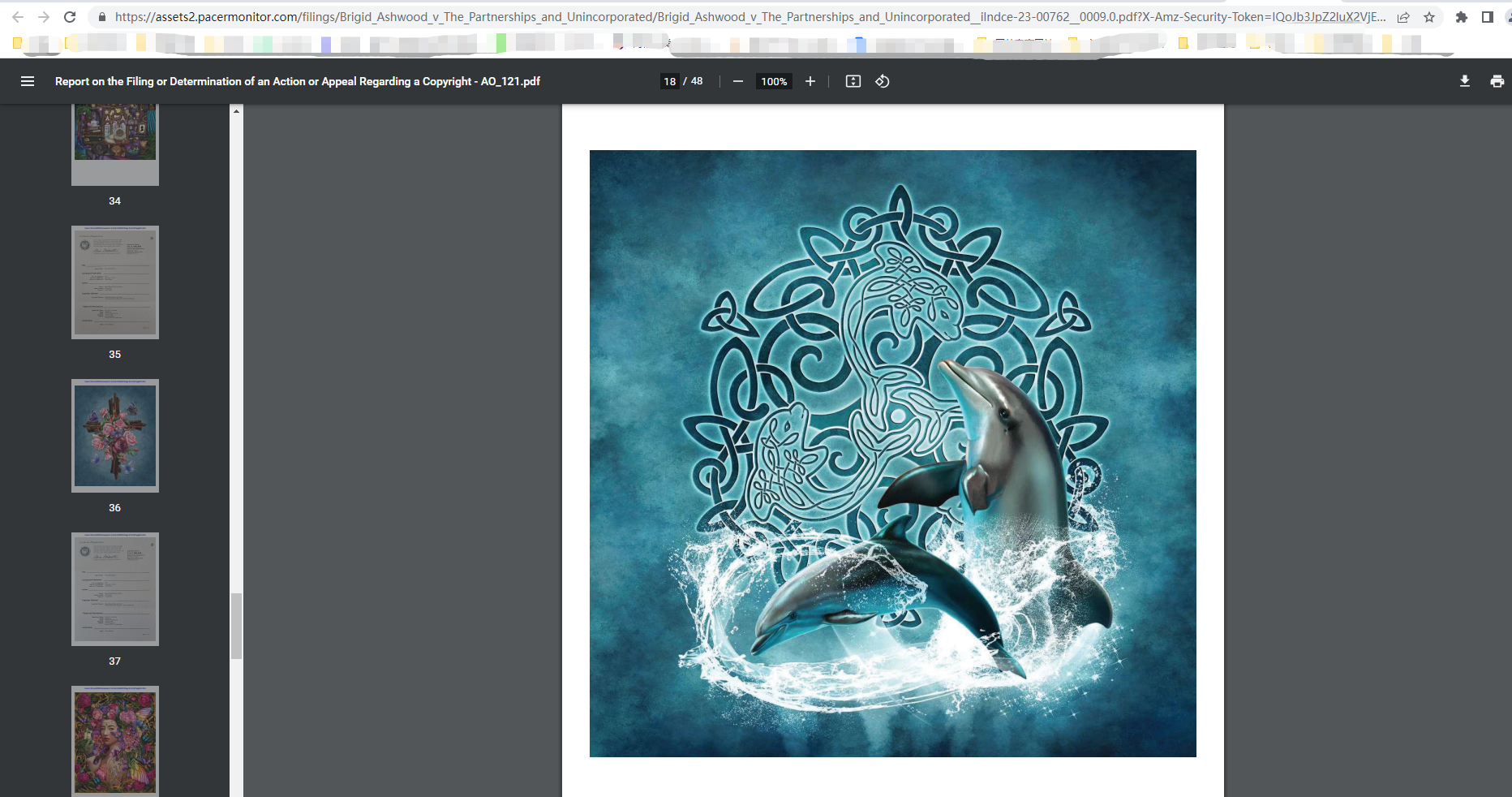Click the fit to page icon
1512x797 pixels.
[x=853, y=81]
